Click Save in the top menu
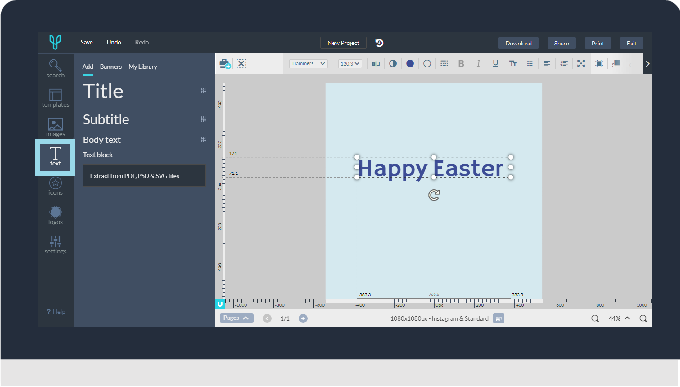Screen dimensions: 680x387 tap(86, 42)
